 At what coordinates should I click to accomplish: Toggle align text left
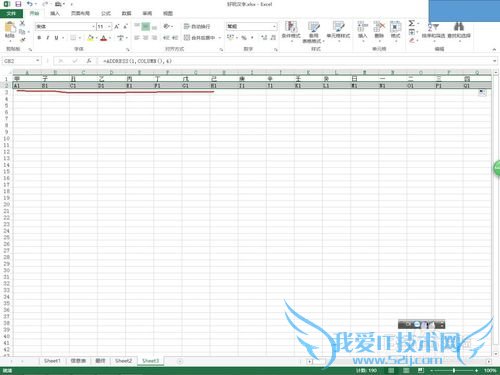pyautogui.click(x=137, y=38)
